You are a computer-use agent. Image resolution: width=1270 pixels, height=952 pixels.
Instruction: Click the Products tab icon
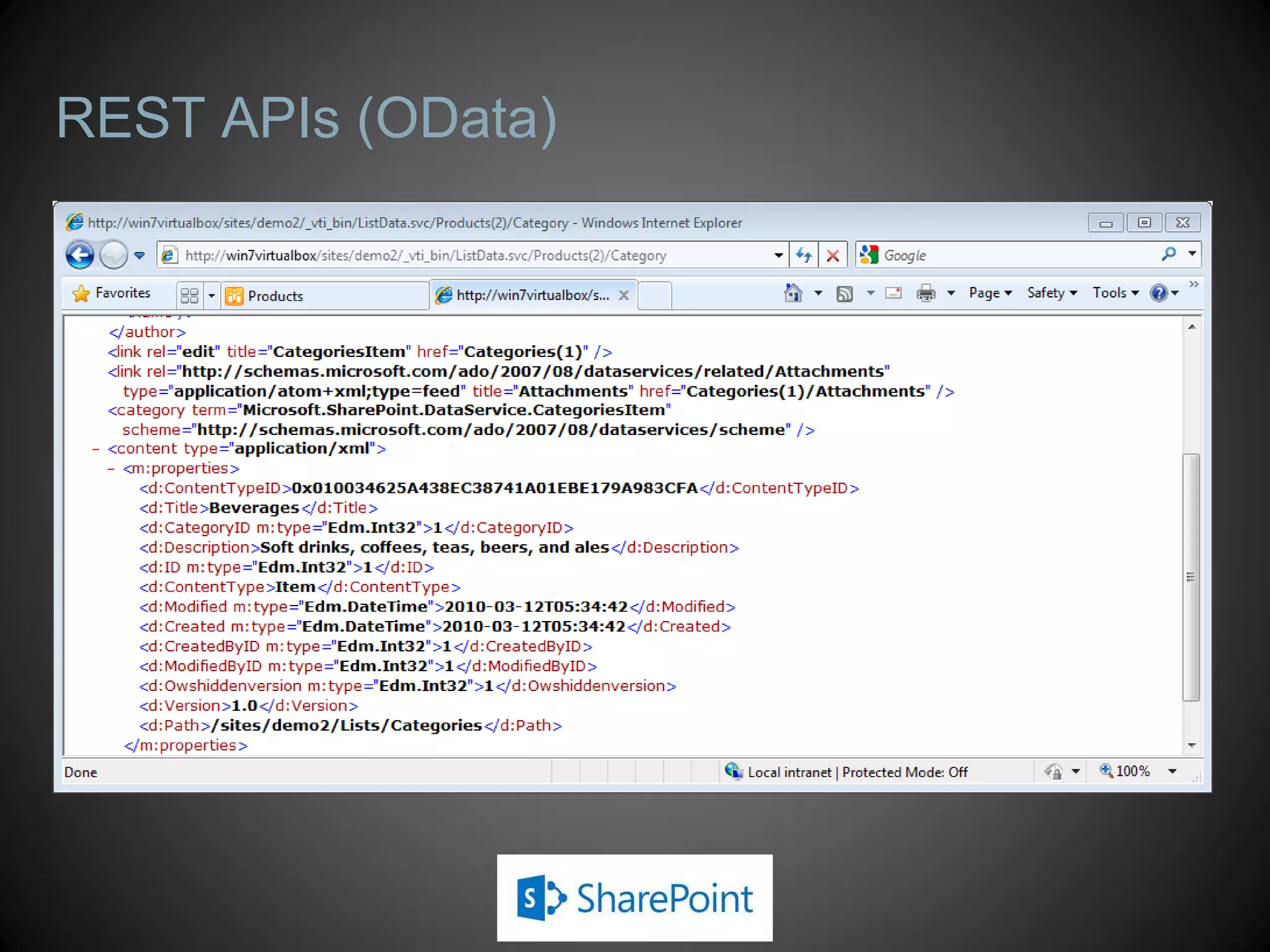(x=234, y=296)
